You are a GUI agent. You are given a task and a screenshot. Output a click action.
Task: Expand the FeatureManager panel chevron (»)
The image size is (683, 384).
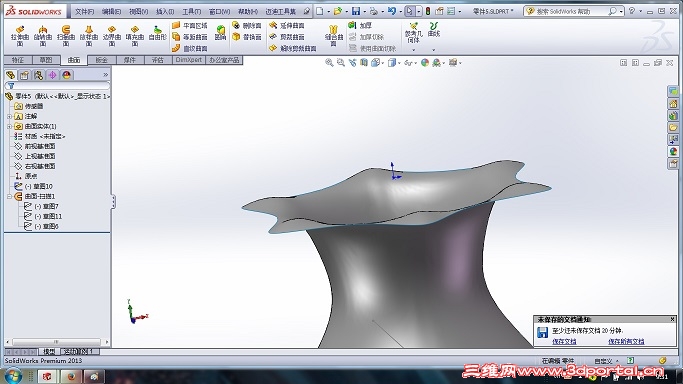105,75
